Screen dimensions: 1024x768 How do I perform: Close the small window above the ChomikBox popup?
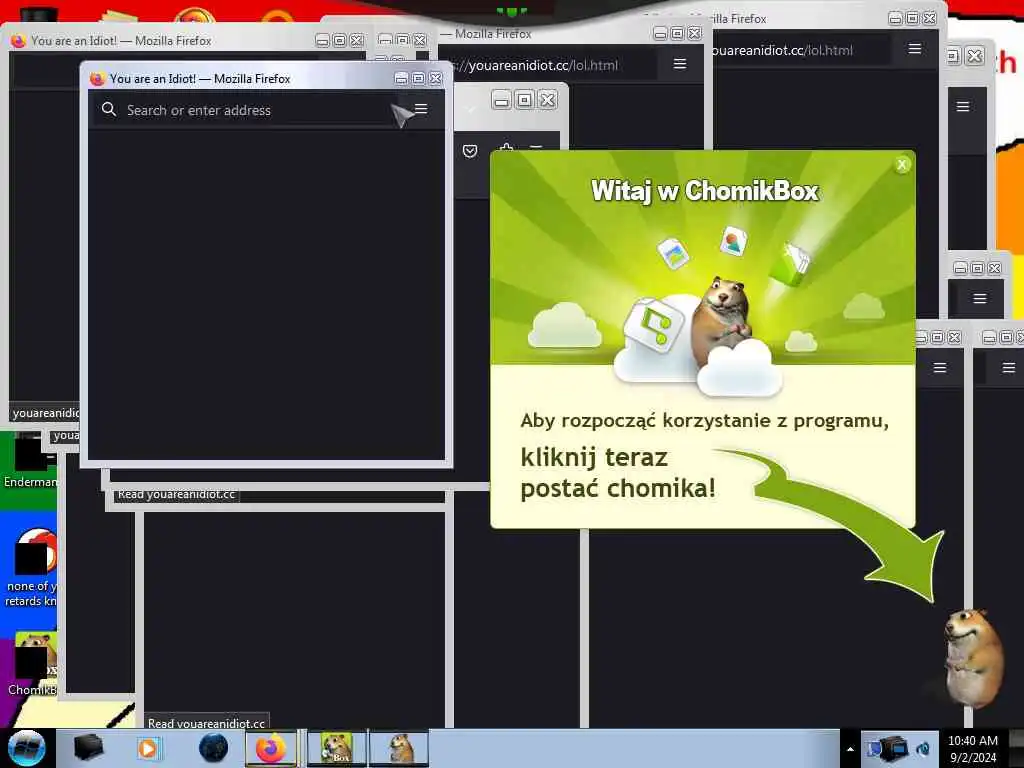[x=548, y=100]
